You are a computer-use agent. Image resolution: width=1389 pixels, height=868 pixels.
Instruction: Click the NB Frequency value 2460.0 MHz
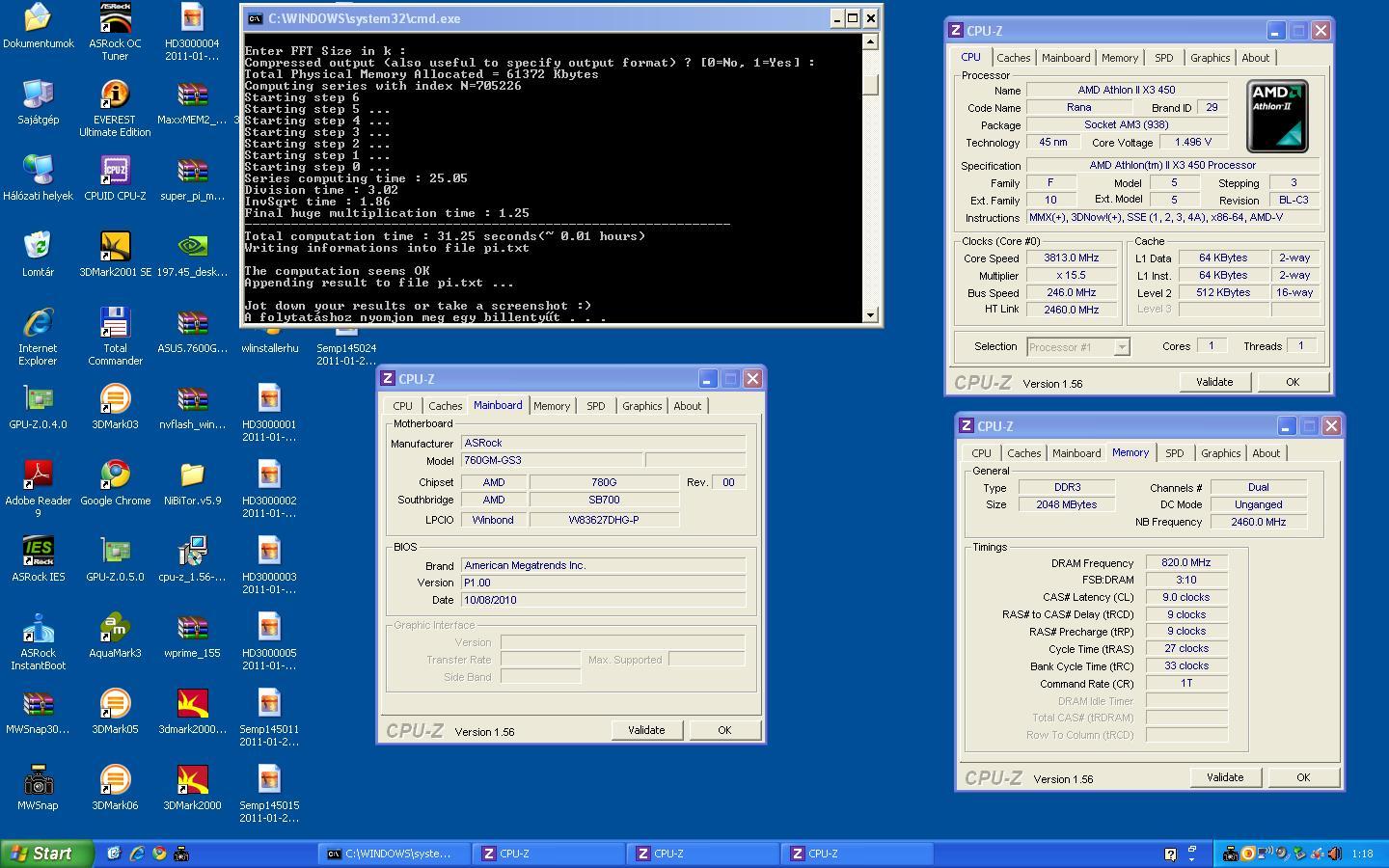click(x=1258, y=522)
